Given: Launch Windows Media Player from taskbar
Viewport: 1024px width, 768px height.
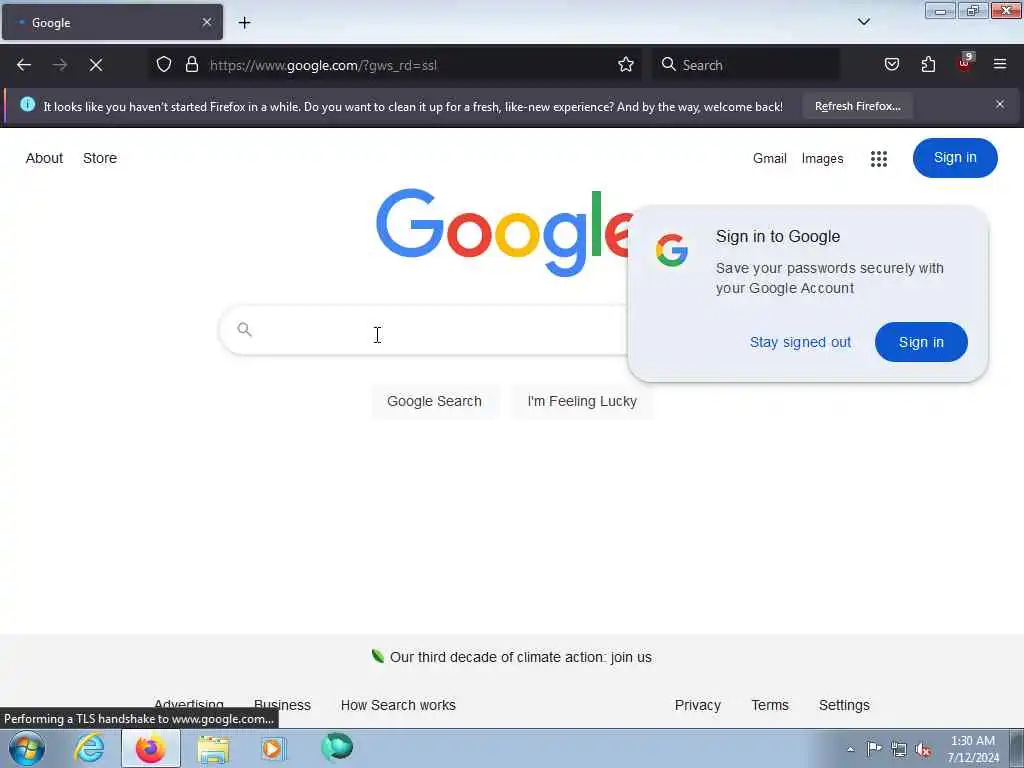Looking at the screenshot, I should point(274,748).
